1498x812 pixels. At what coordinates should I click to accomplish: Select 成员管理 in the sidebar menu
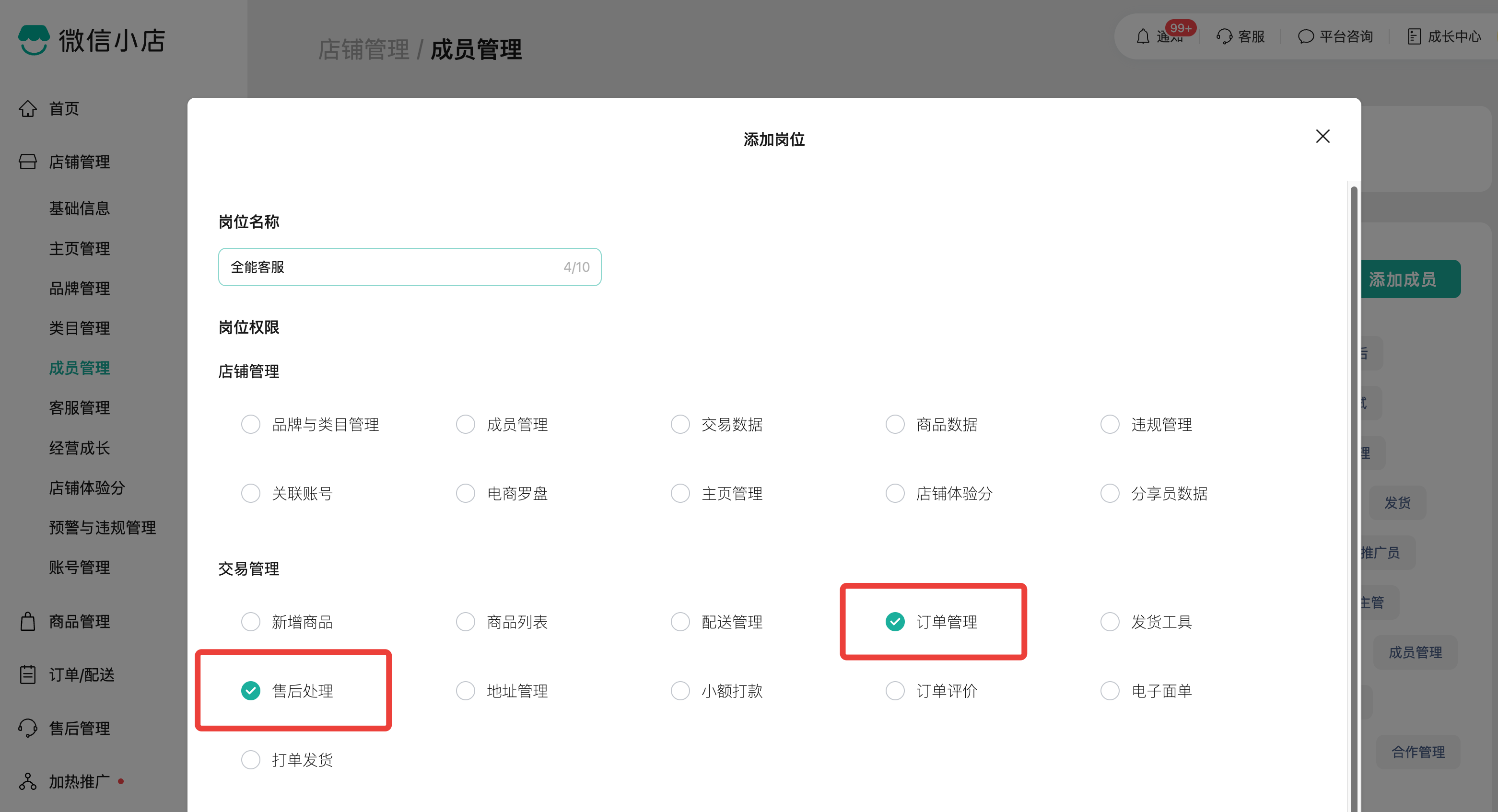tap(80, 367)
